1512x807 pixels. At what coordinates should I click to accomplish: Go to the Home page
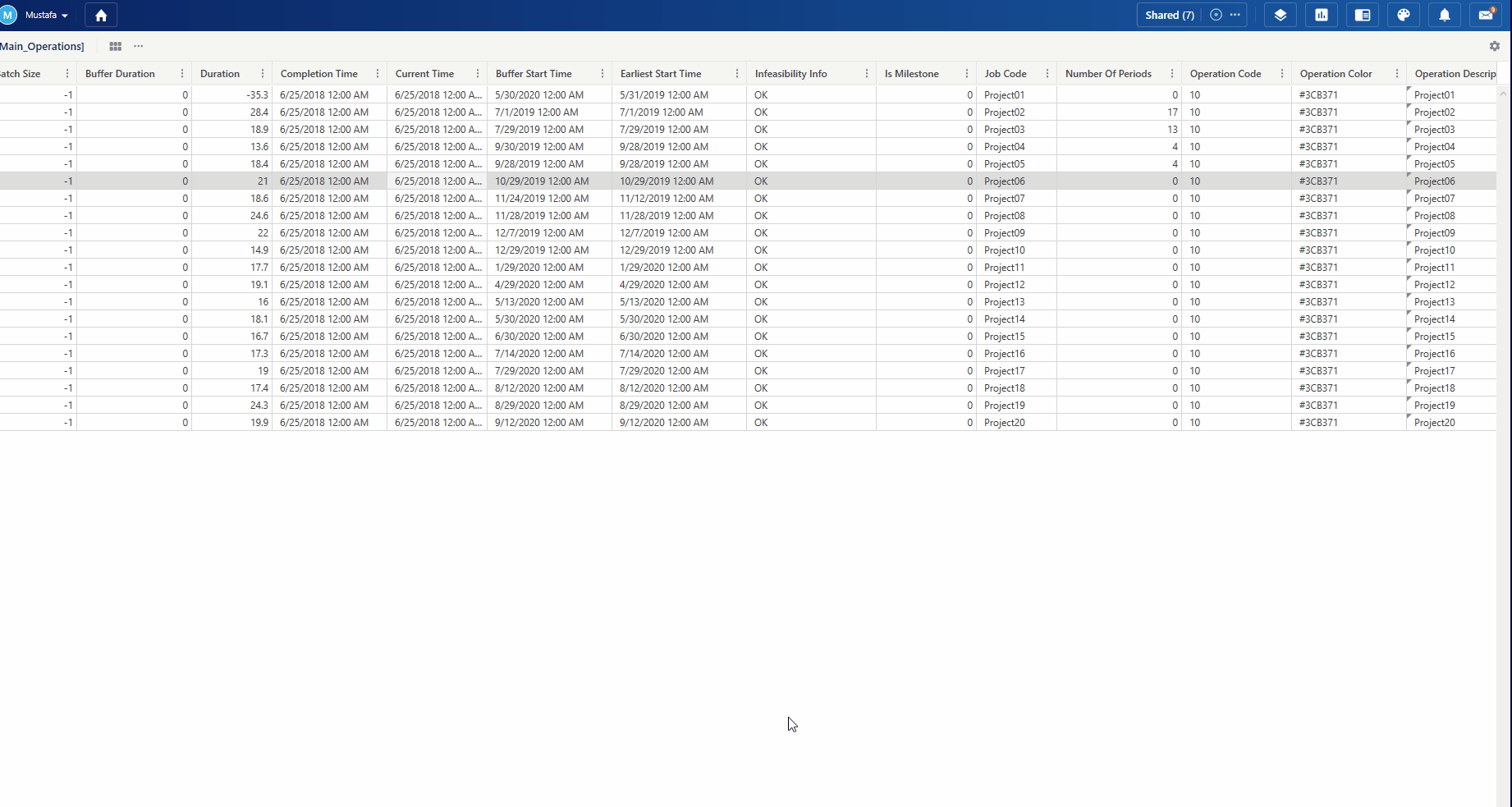click(101, 16)
